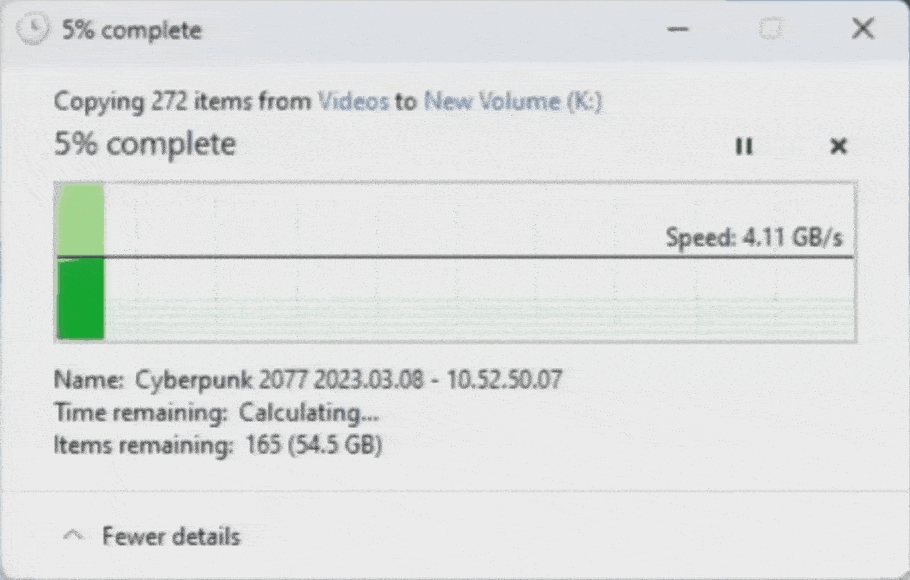Open the New Volume (K:) destination link
The height and width of the screenshot is (580, 910).
coord(513,101)
